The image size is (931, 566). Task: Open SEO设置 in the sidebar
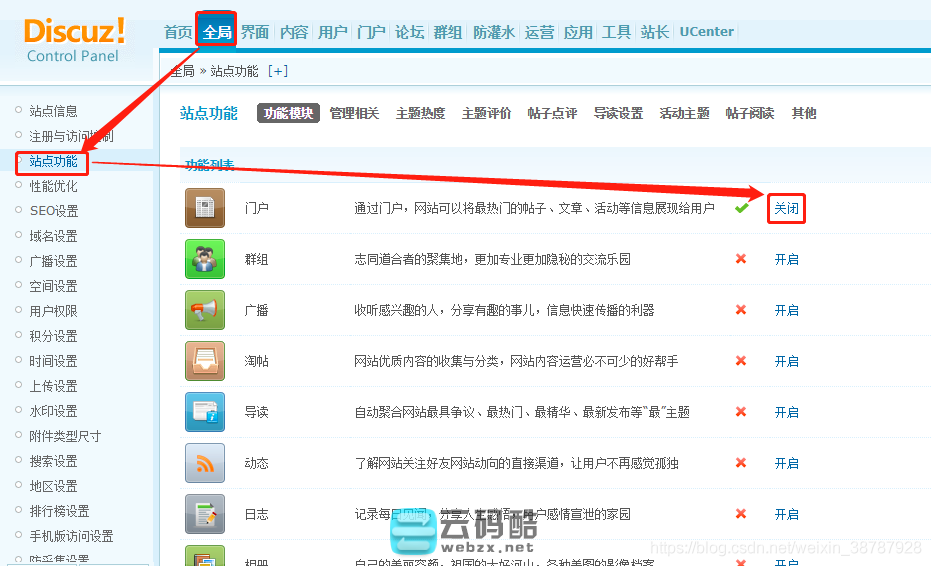click(x=54, y=211)
